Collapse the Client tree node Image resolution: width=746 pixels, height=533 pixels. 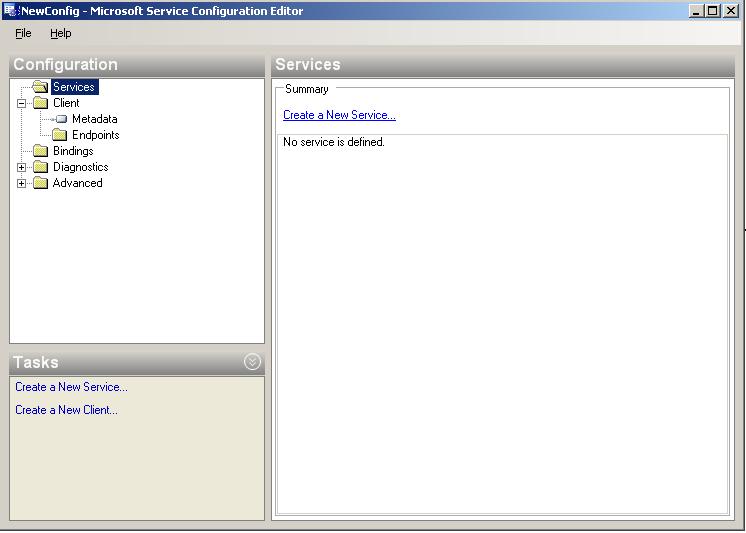point(21,103)
